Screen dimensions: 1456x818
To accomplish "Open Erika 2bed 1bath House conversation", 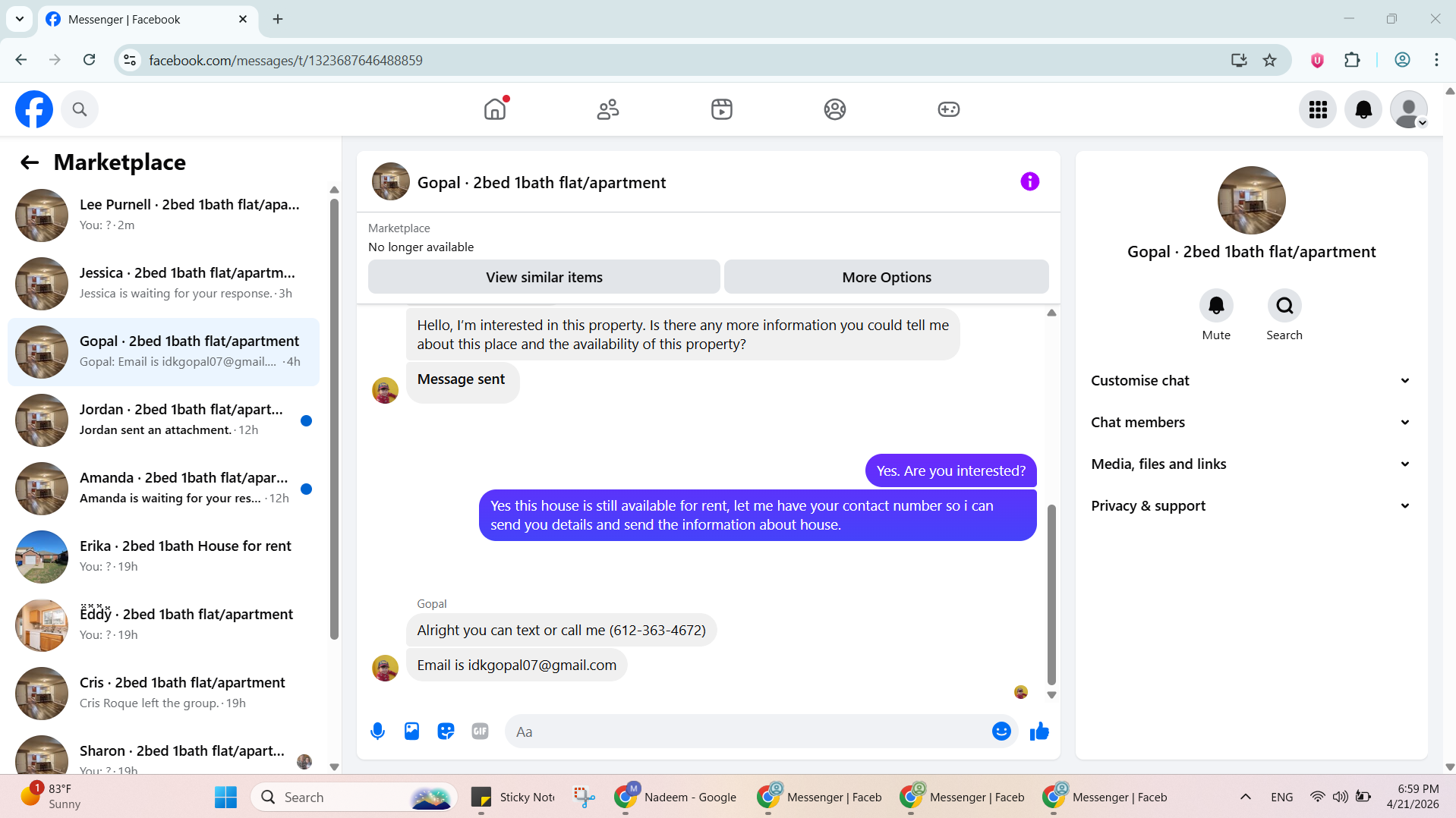I will coord(163,557).
